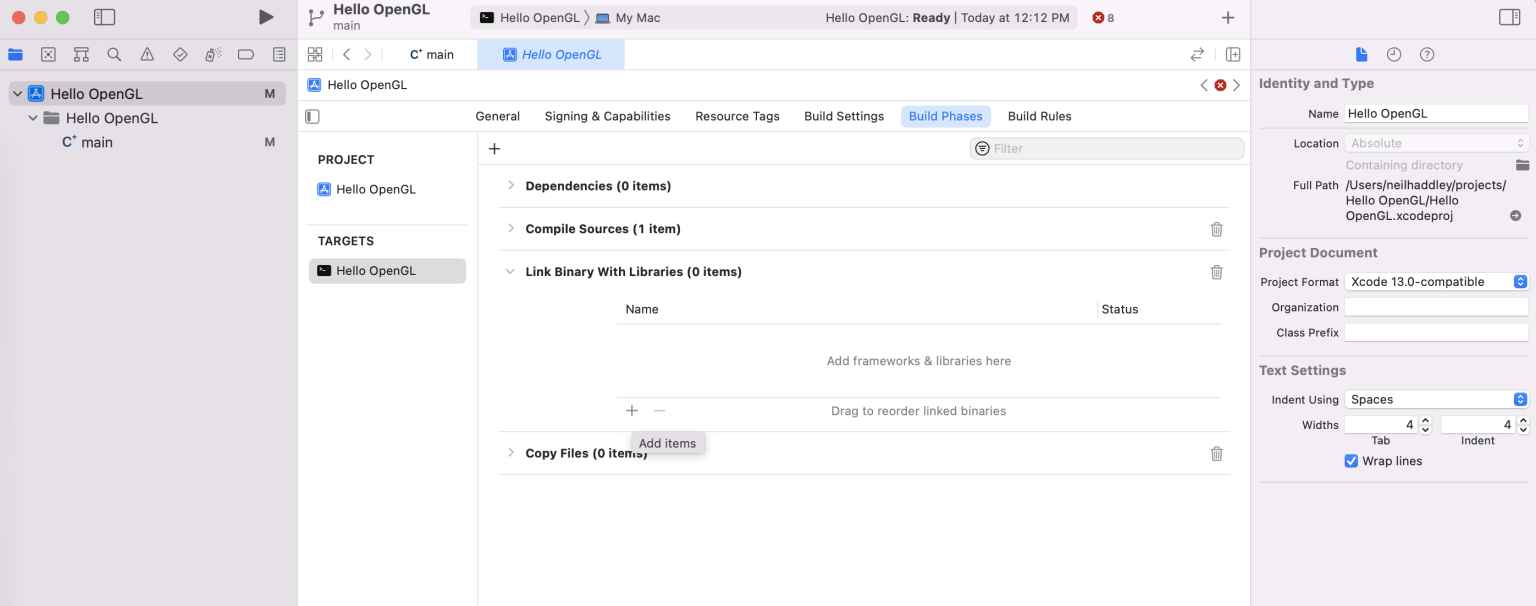Toggle the navigator sidebar button
Viewport: 1536px width, 606px height.
click(104, 17)
